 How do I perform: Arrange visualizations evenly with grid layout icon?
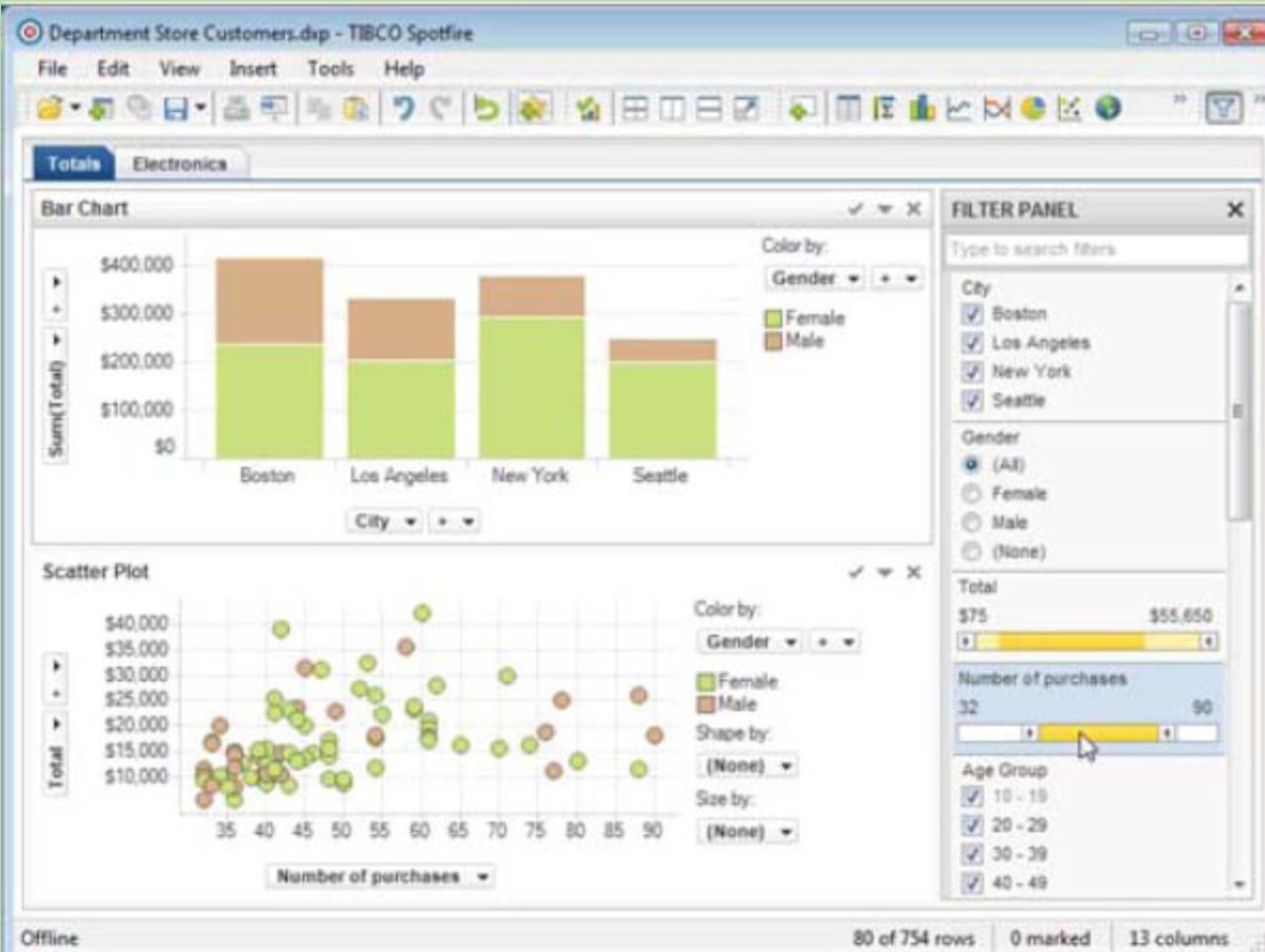click(635, 108)
